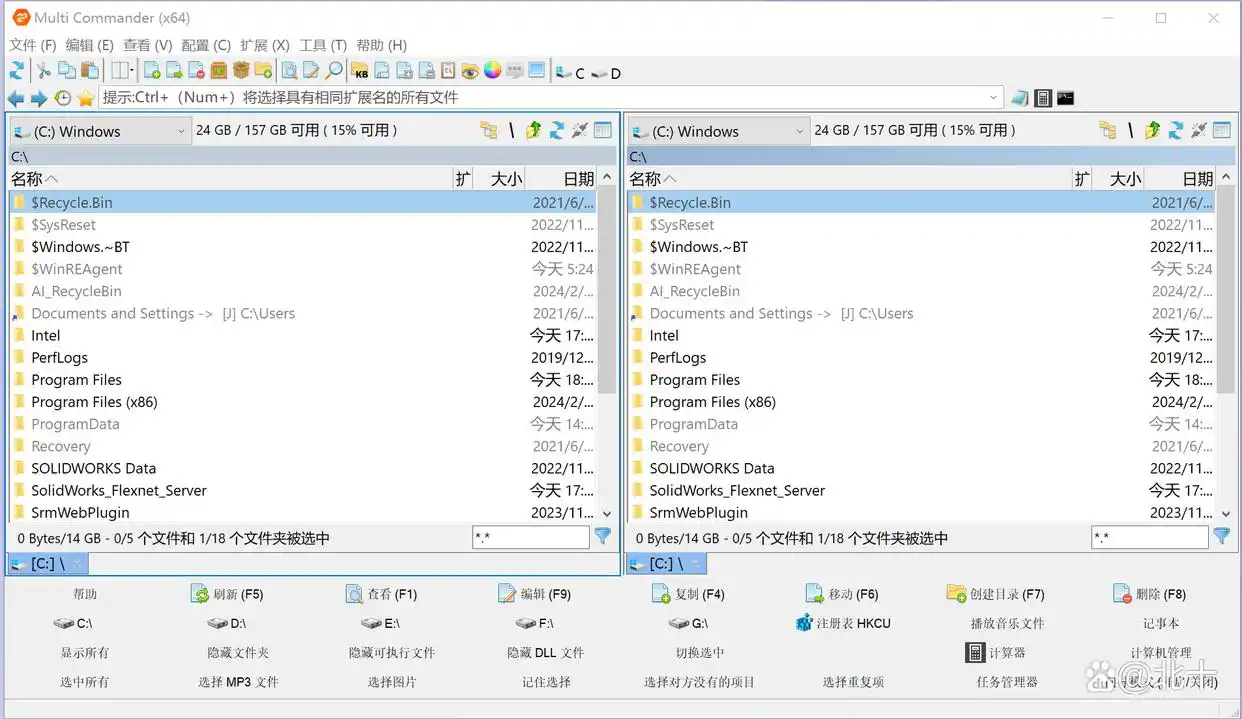The height and width of the screenshot is (719, 1242).
Task: Refresh the right panel with its arrows icon
Action: [x=1175, y=130]
